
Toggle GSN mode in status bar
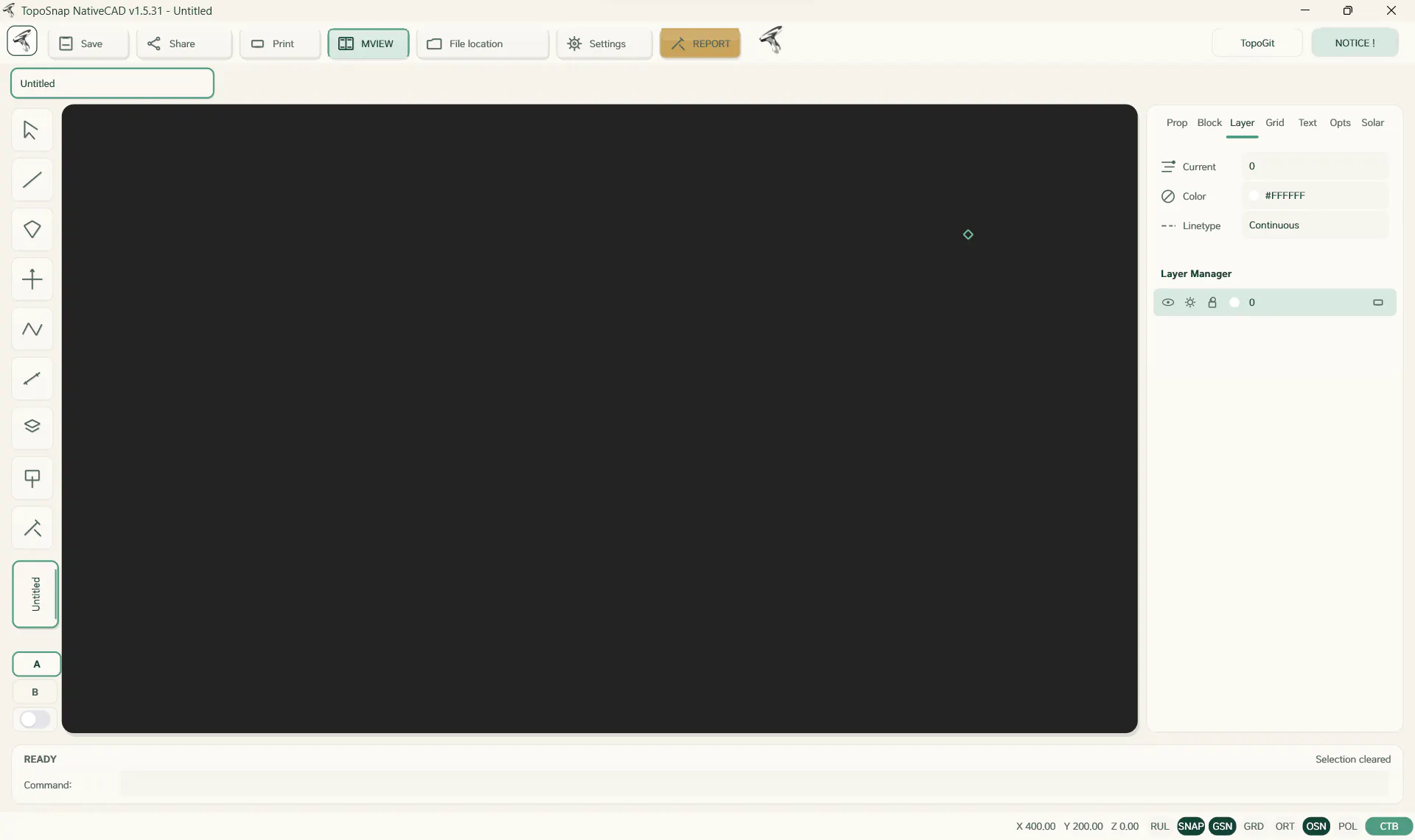click(1223, 826)
